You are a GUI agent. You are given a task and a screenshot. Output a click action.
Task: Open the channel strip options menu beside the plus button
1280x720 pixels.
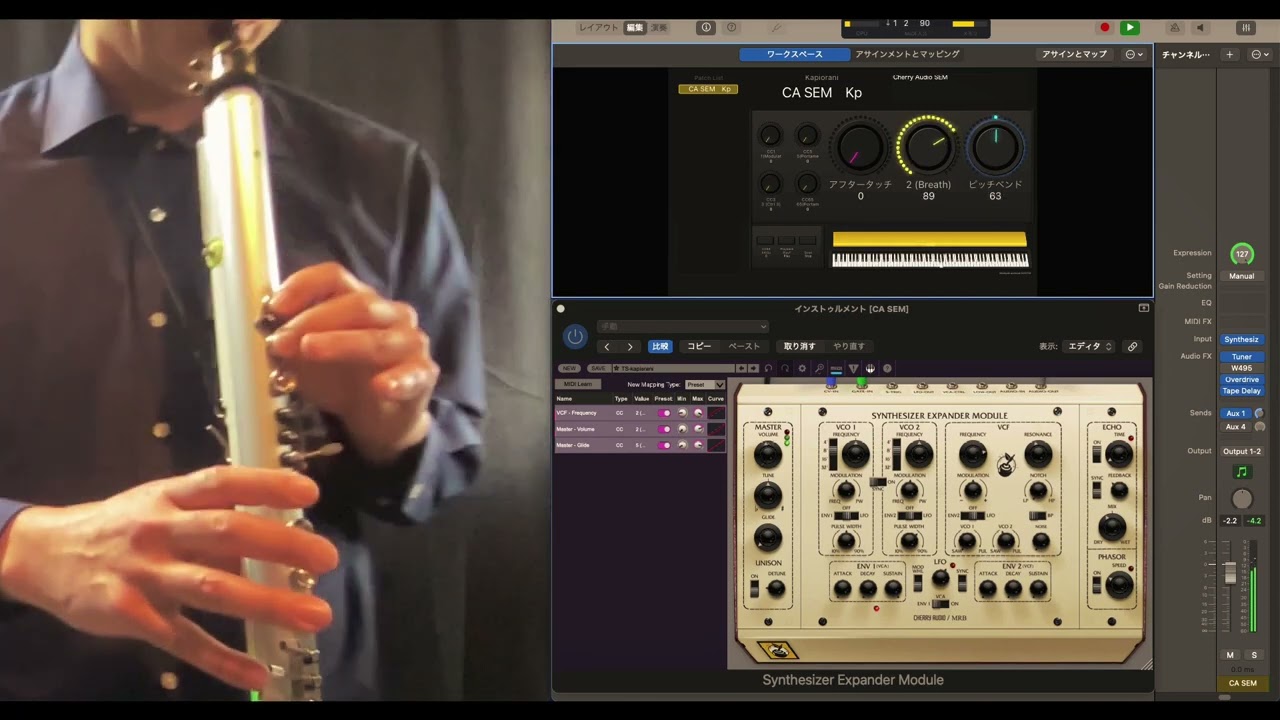(1260, 54)
